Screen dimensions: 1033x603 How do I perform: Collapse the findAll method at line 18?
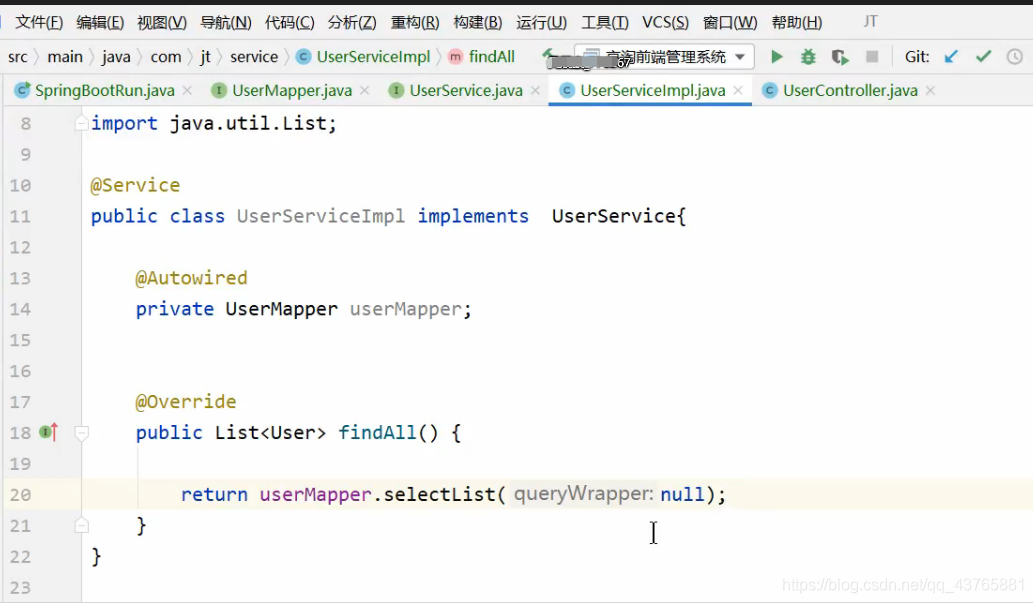tap(82, 432)
